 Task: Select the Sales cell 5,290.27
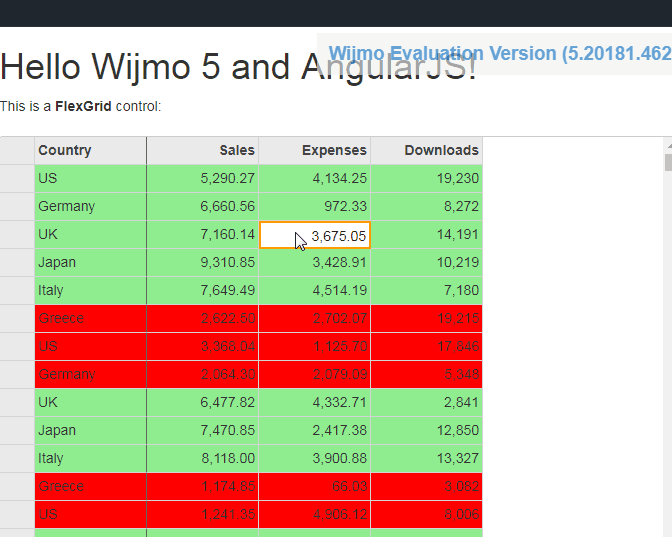203,179
